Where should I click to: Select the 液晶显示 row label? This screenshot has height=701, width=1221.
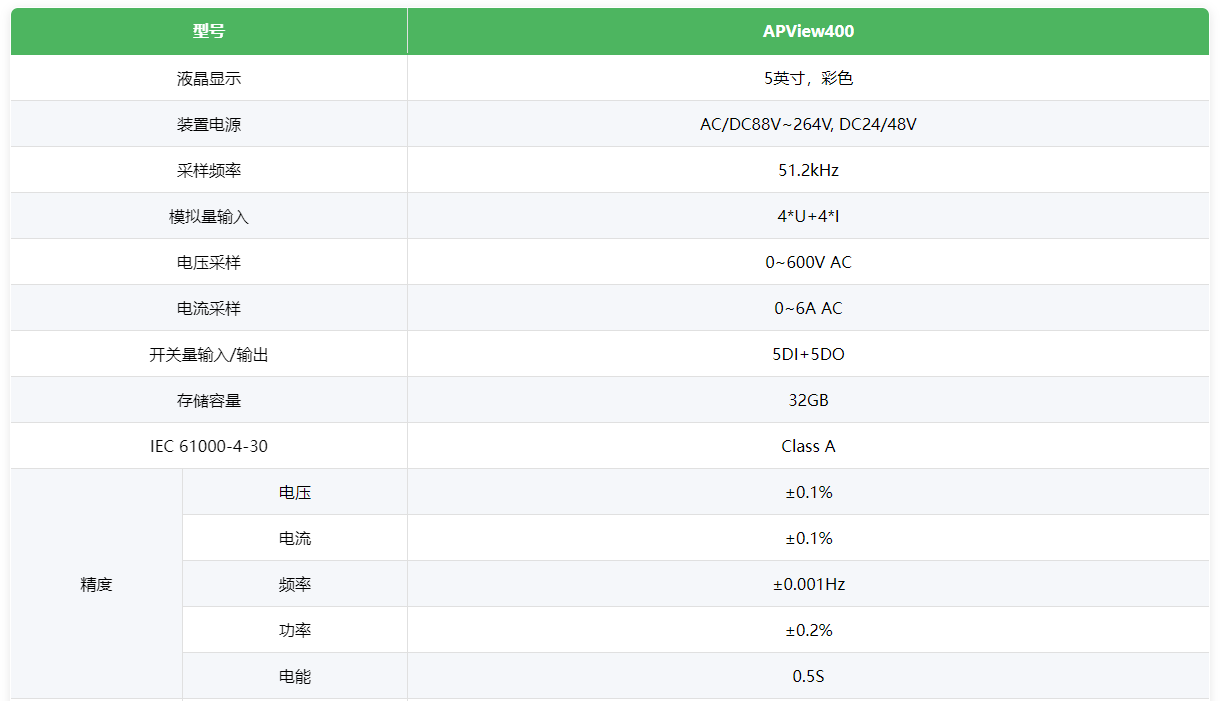click(209, 78)
